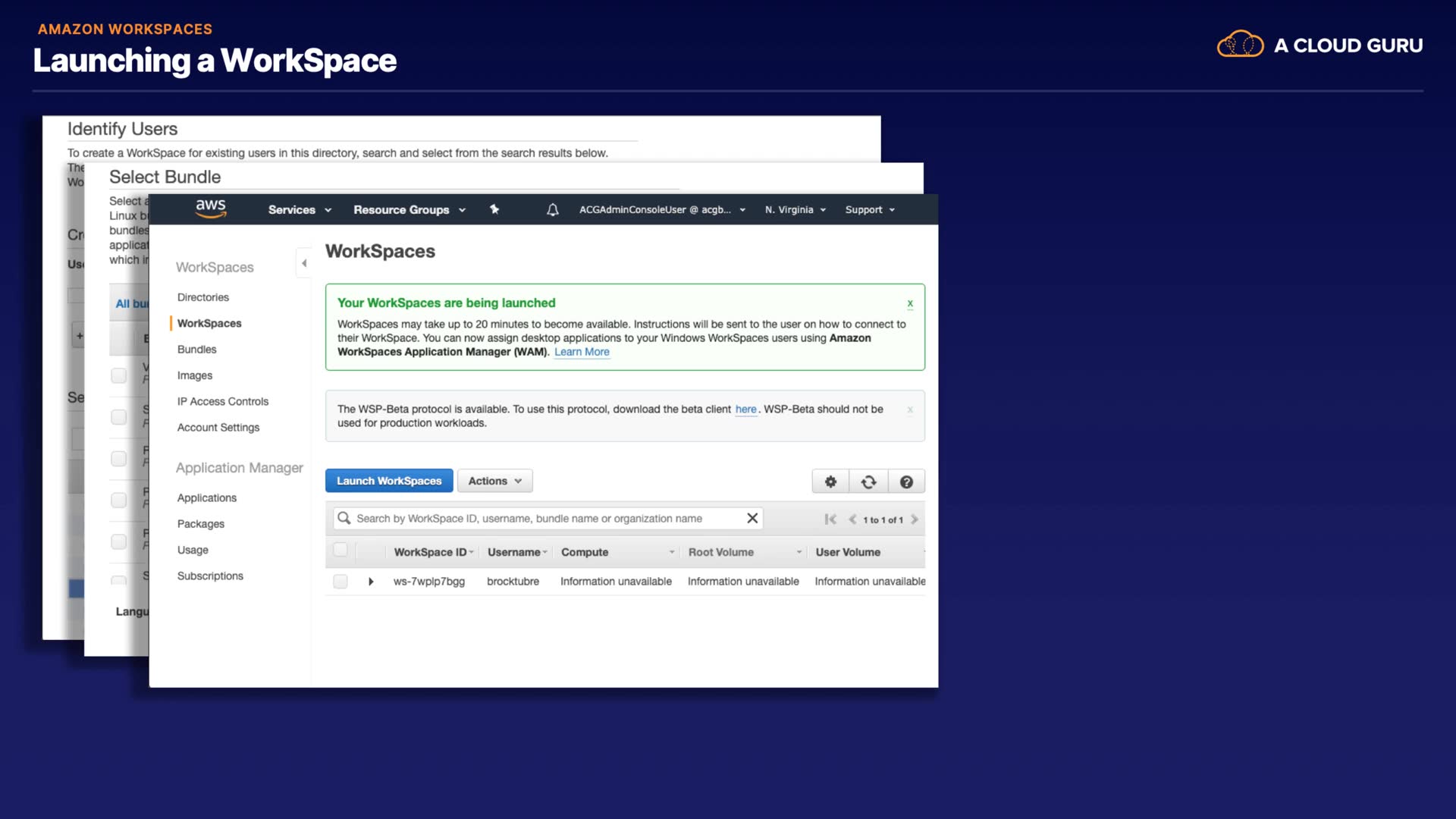Screen dimensions: 1456x819
Task: Clear the search box with X icon
Action: (x=752, y=518)
